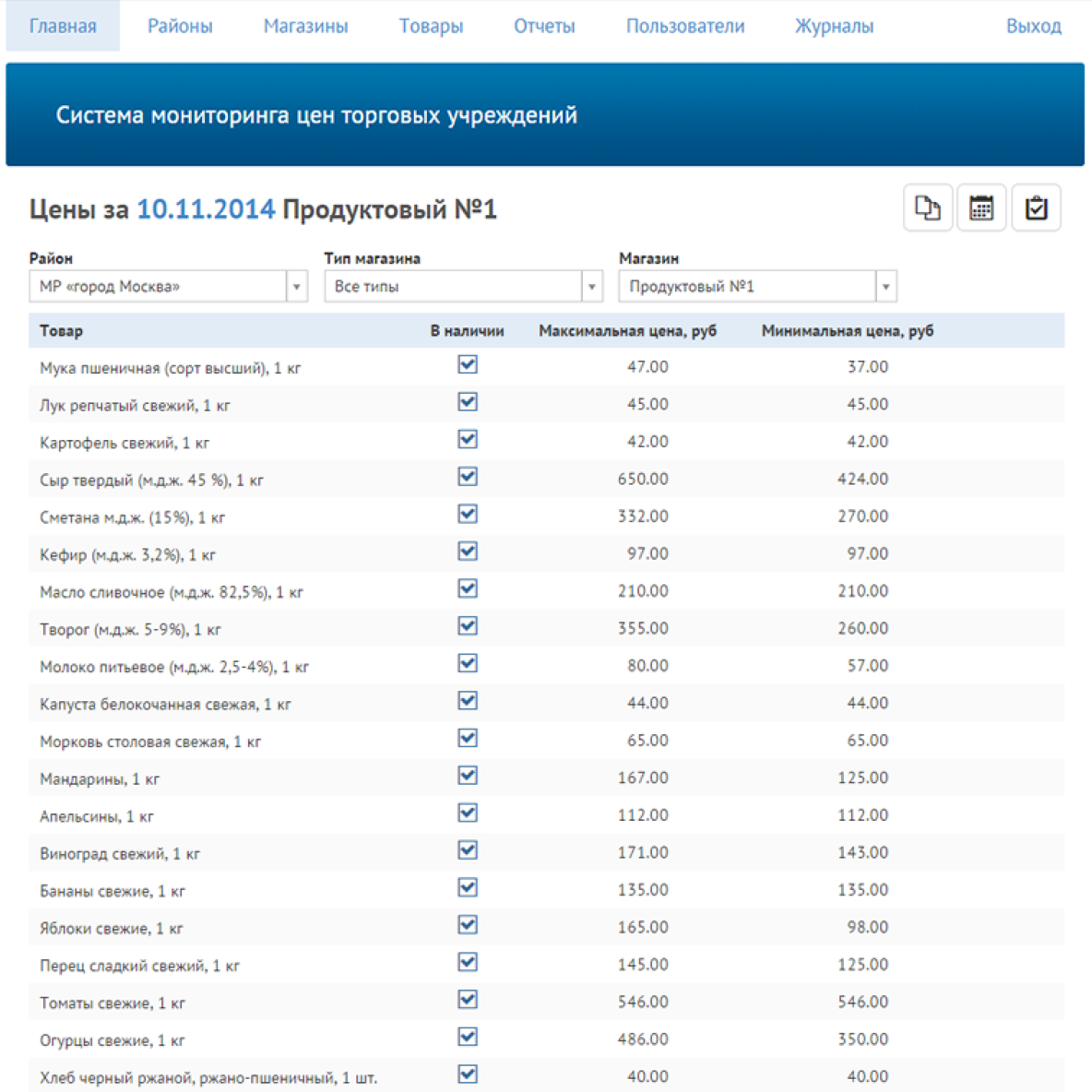Open the Пользователи page
This screenshot has width=1092, height=1092.
click(x=684, y=26)
